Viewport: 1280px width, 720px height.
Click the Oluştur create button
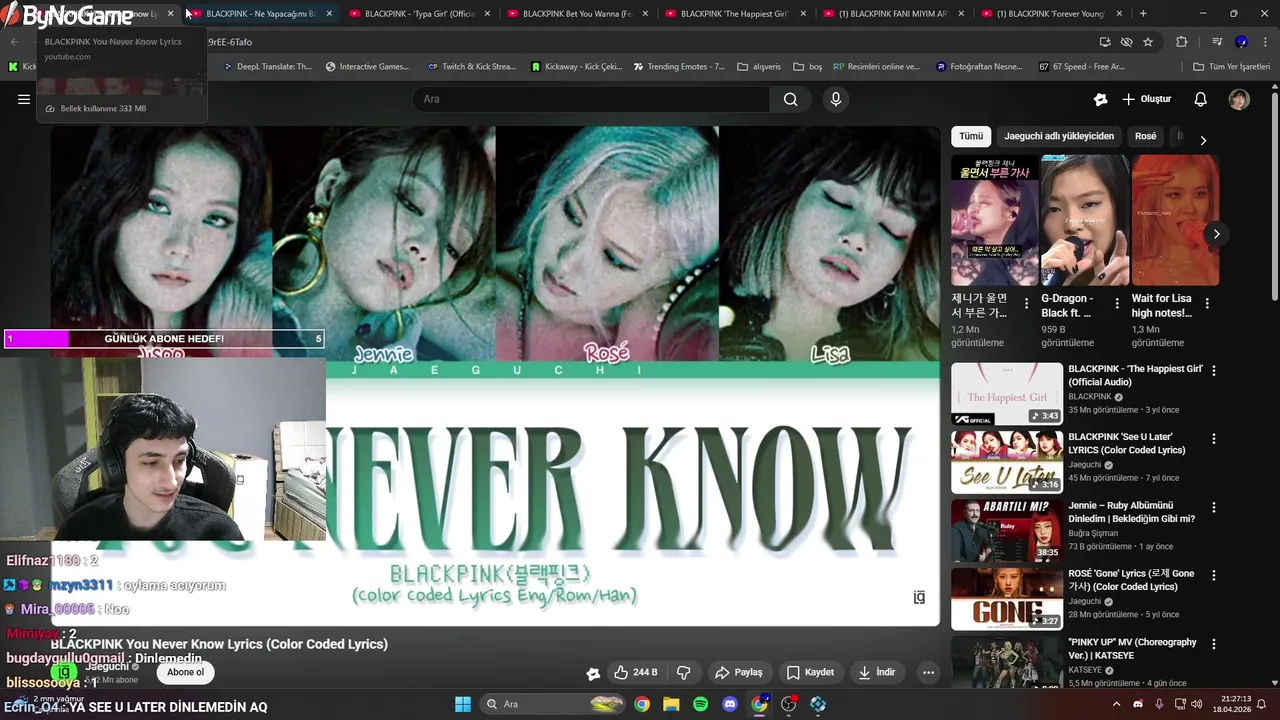click(x=1147, y=99)
